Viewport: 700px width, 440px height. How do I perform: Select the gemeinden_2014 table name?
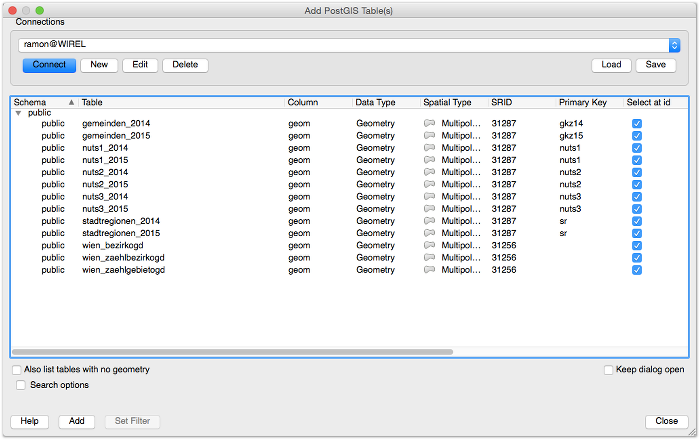(x=116, y=123)
